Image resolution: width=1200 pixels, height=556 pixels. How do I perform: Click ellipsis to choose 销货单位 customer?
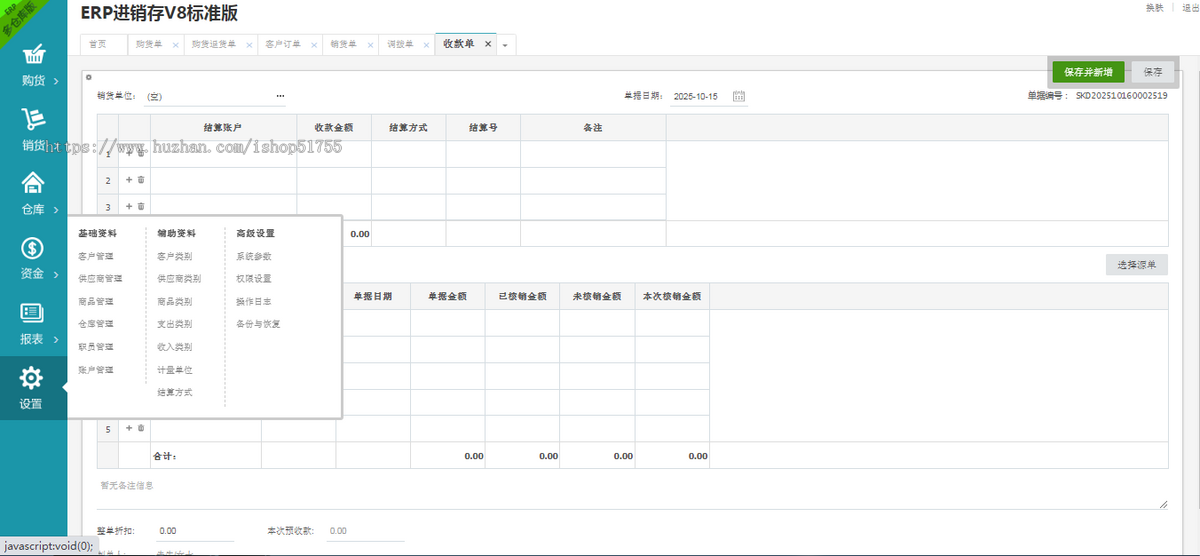click(280, 97)
